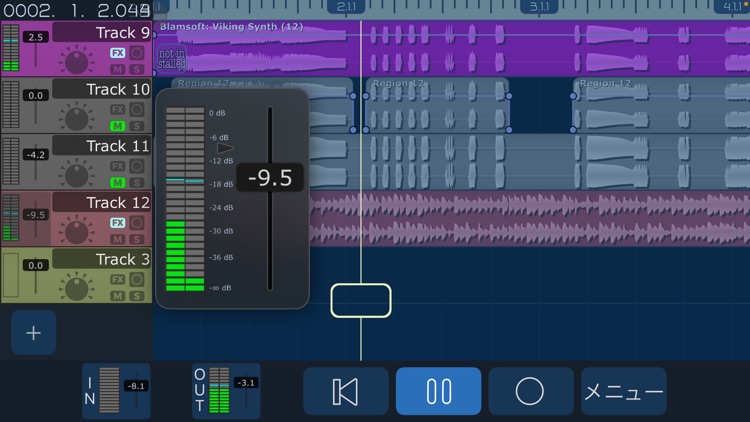
Task: Open Track 9 volume value 2.5
Action: [36, 37]
